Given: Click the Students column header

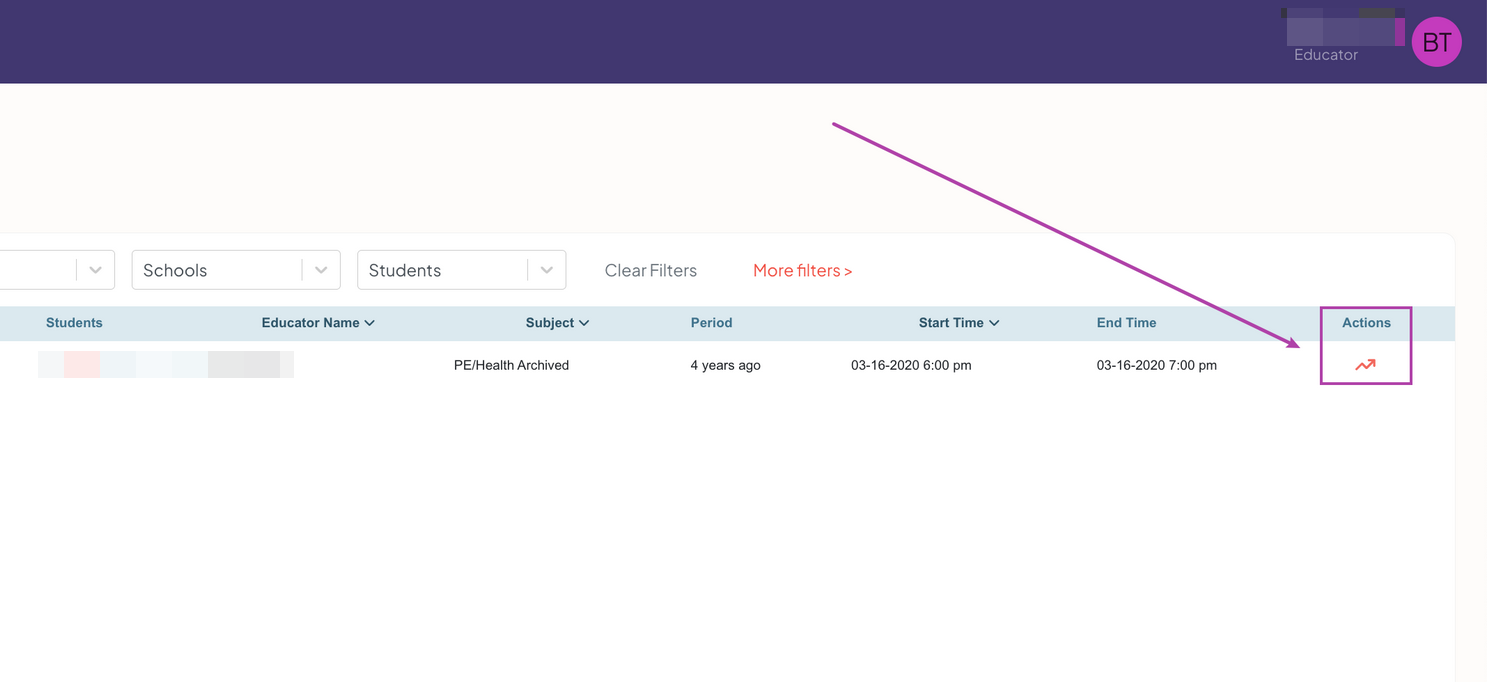Looking at the screenshot, I should (74, 323).
